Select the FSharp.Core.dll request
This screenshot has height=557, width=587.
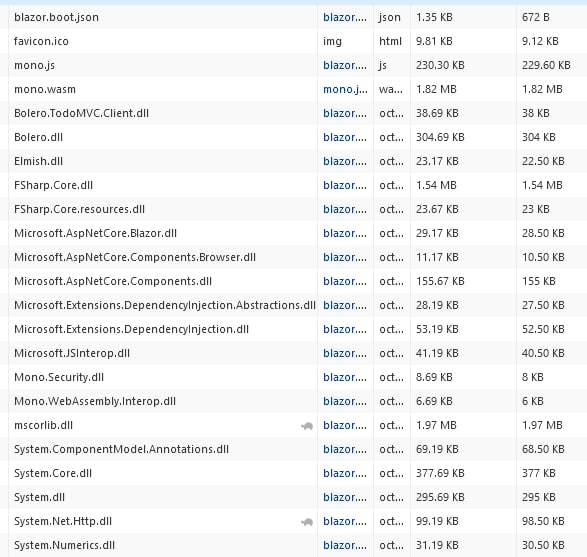[54, 185]
